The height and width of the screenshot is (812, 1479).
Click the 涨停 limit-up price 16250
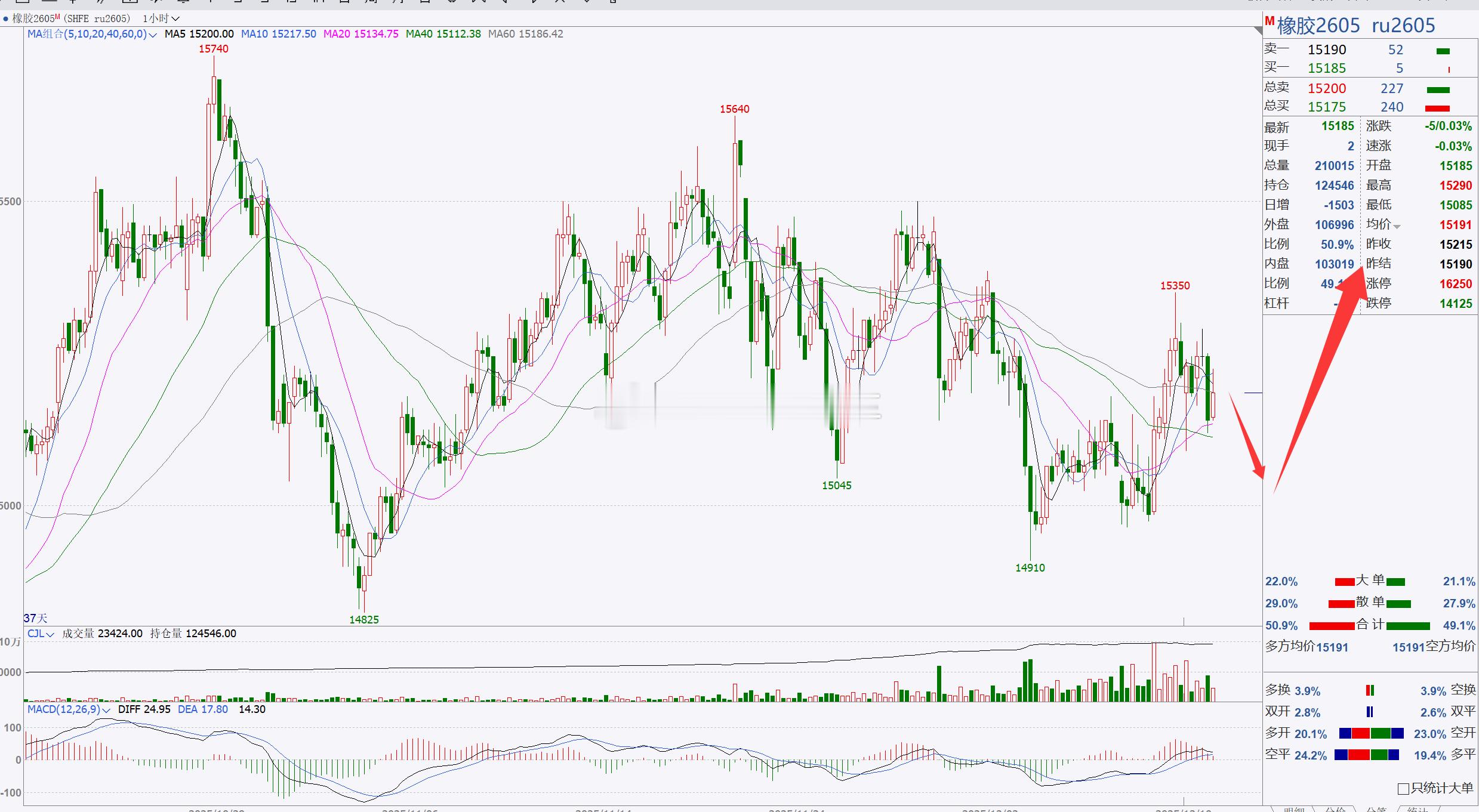coord(1455,283)
